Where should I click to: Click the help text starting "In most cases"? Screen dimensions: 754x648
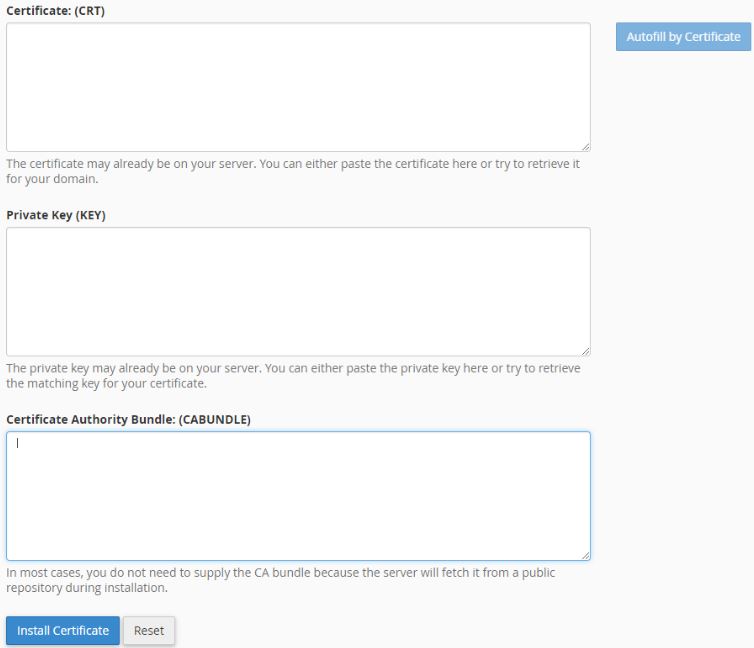click(x=281, y=580)
